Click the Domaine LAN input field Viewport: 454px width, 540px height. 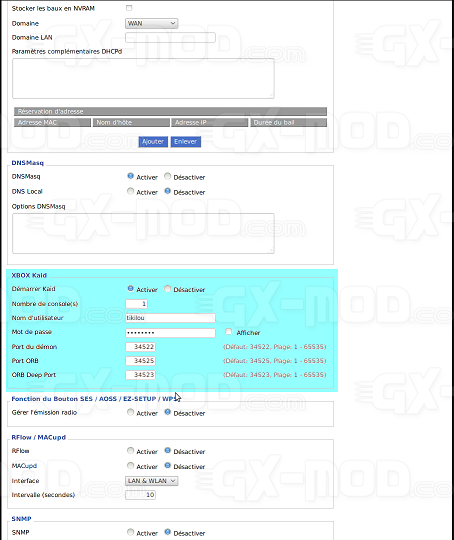click(x=171, y=38)
